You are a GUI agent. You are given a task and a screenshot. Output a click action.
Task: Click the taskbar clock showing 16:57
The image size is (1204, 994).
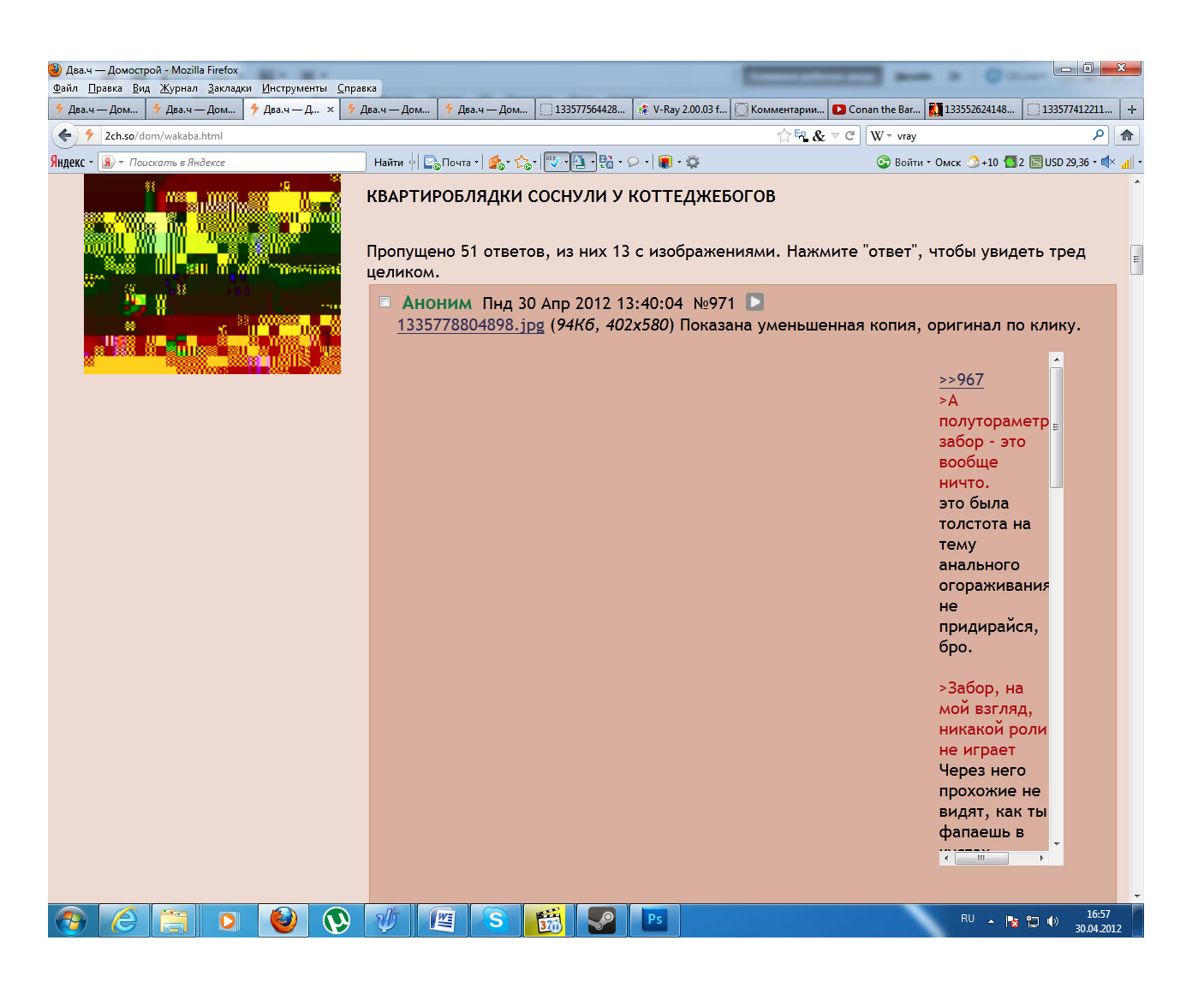(x=1099, y=921)
